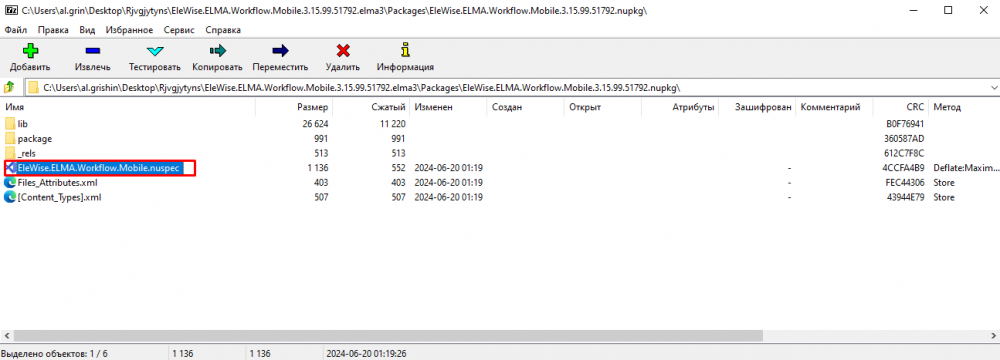
Task: Sort by the Создан column header
Action: click(525, 107)
